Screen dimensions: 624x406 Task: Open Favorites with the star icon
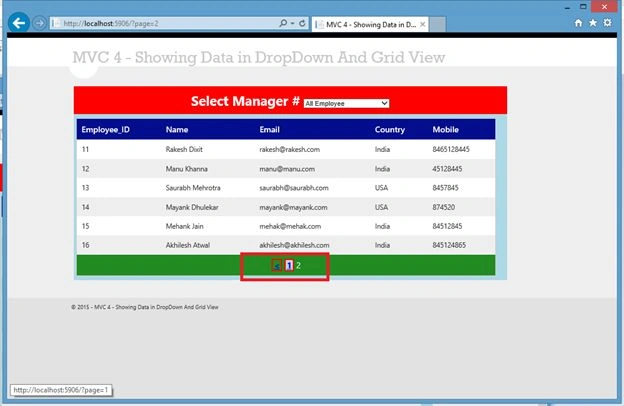click(593, 23)
